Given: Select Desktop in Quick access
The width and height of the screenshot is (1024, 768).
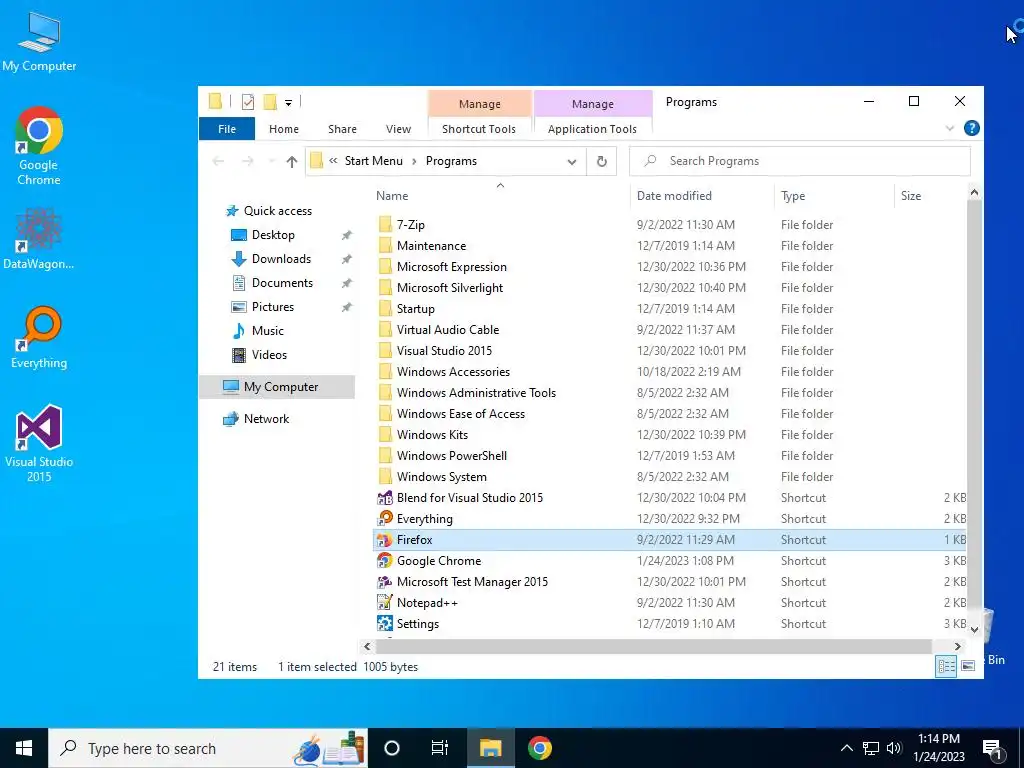Looking at the screenshot, I should click(x=273, y=235).
